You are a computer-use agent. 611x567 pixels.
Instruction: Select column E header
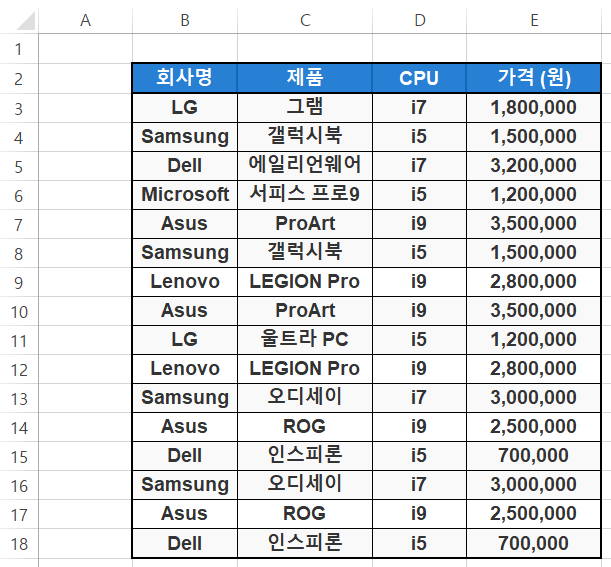[x=534, y=20]
